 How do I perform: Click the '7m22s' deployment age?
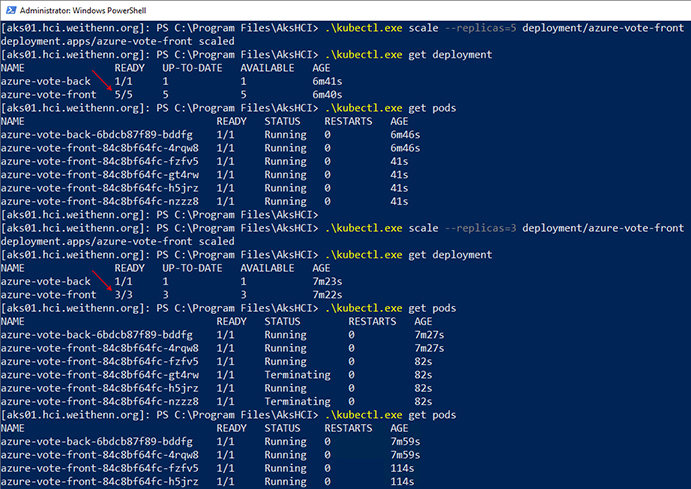(327, 295)
